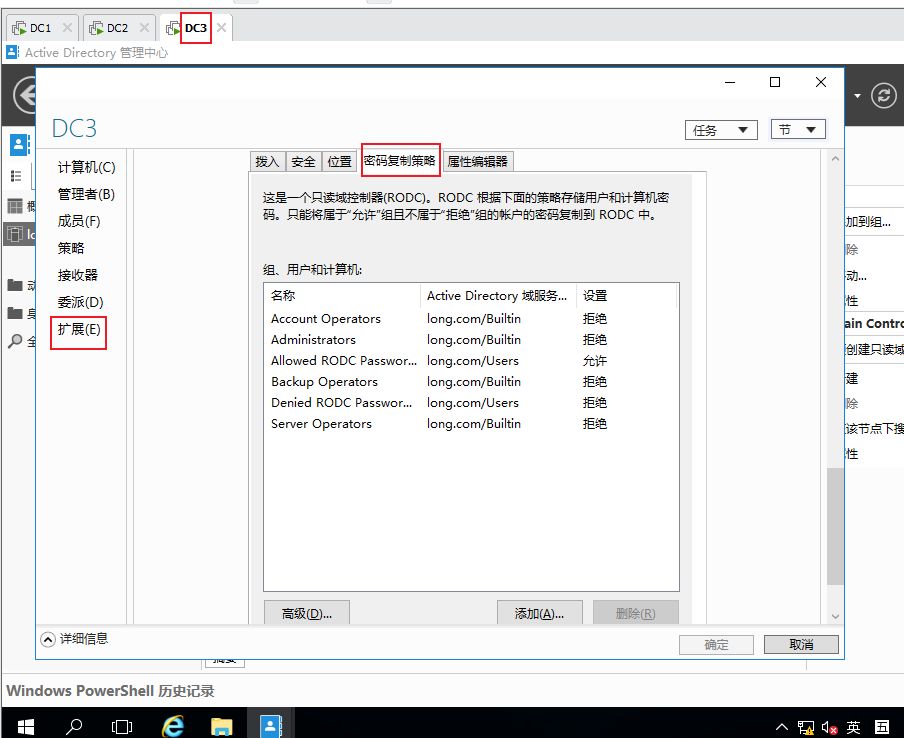Open the dropdown arrow next to refresh
This screenshot has width=904, height=738.
[x=857, y=96]
